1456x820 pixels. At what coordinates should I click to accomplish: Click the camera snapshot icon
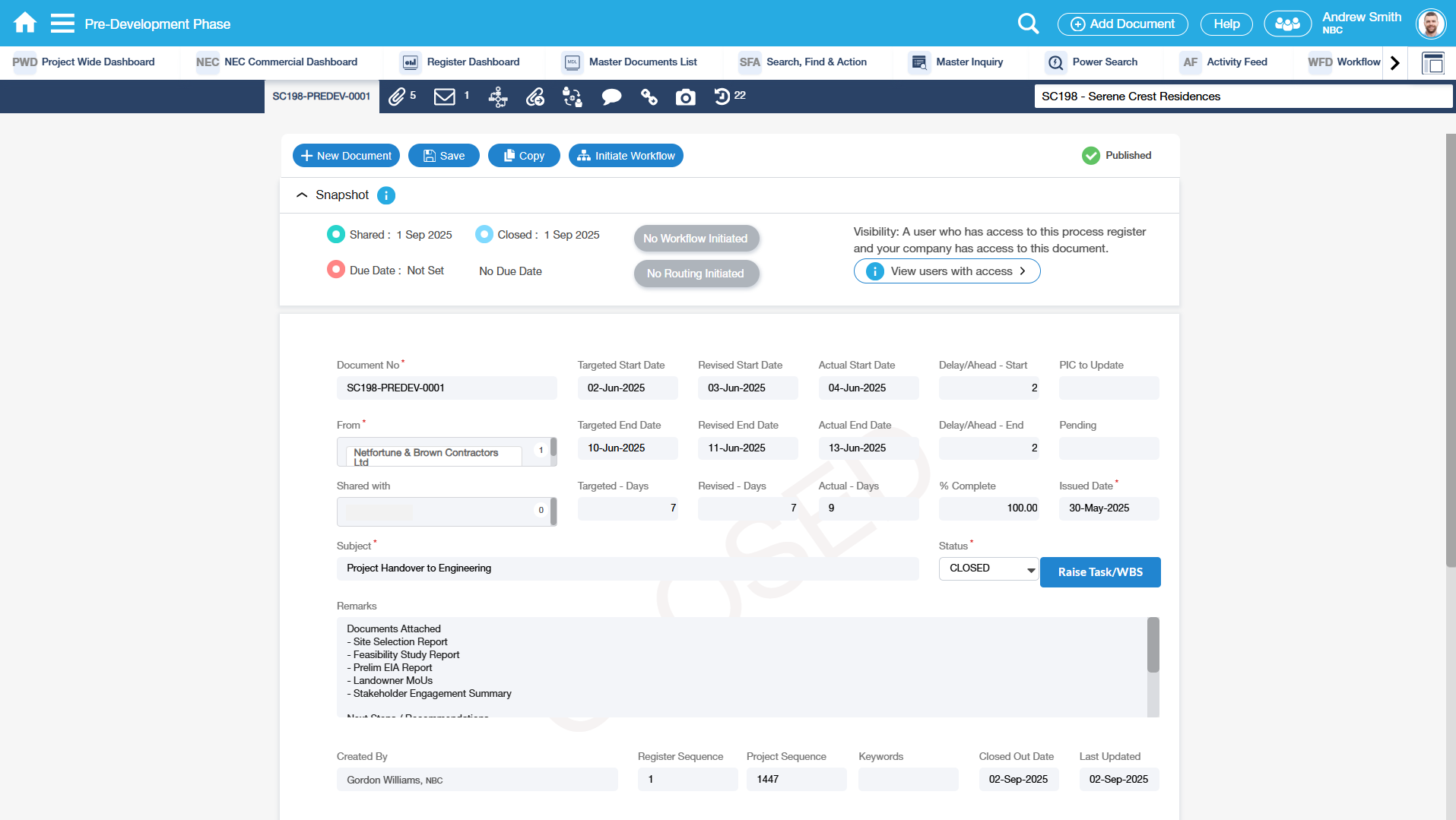[686, 97]
